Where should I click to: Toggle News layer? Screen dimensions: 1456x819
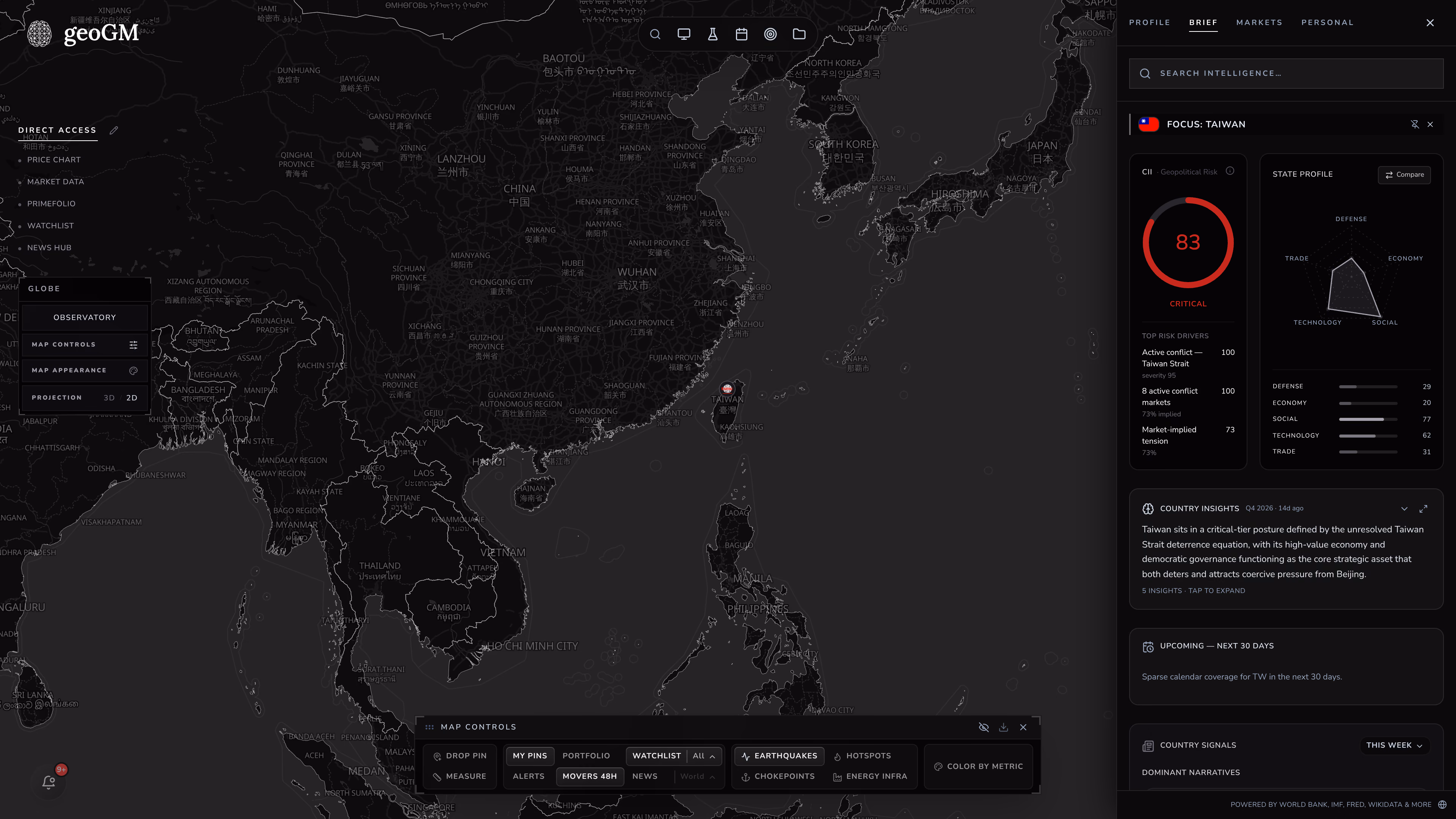point(645,777)
